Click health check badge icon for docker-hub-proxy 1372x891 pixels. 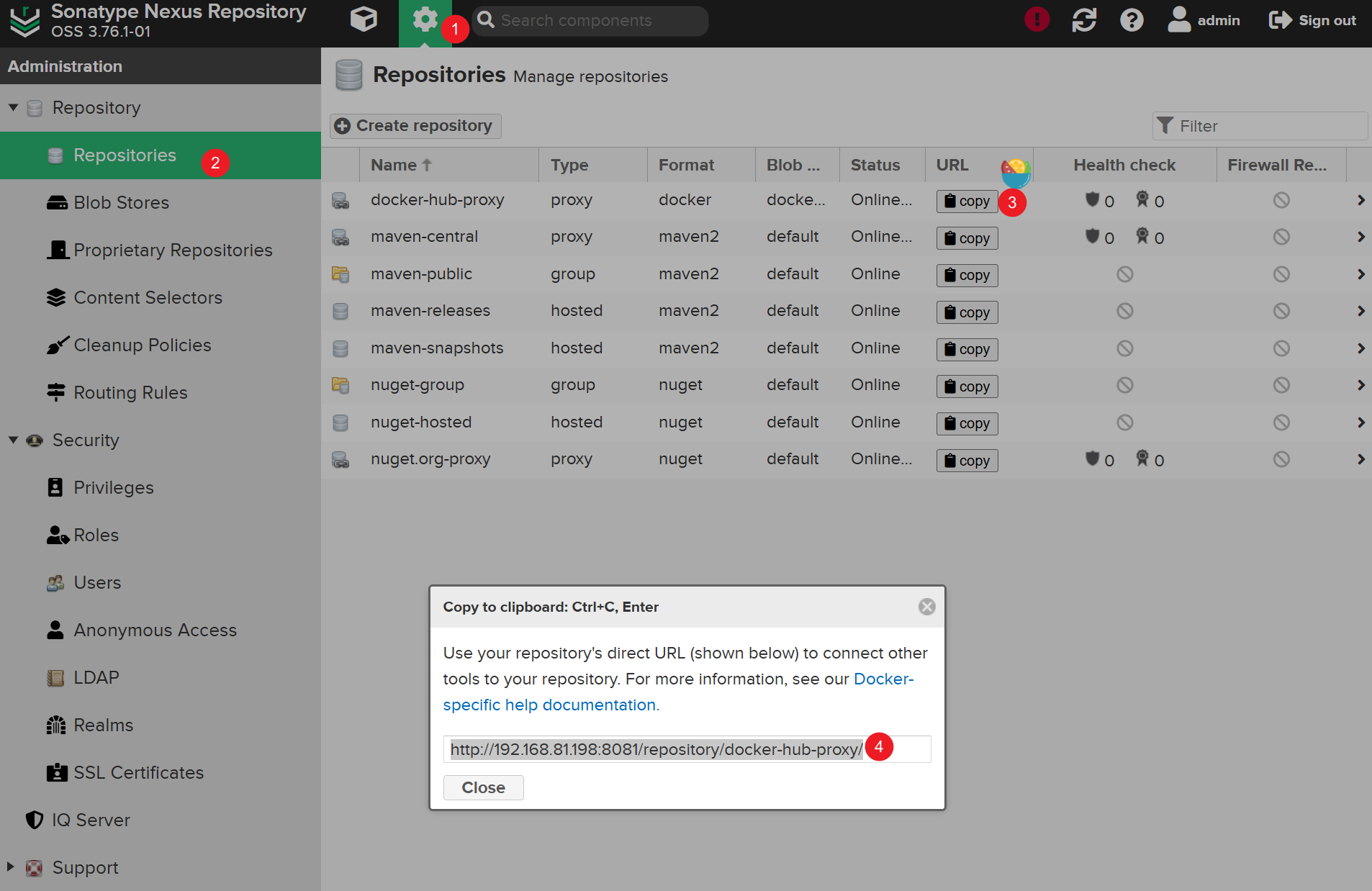tap(1142, 199)
